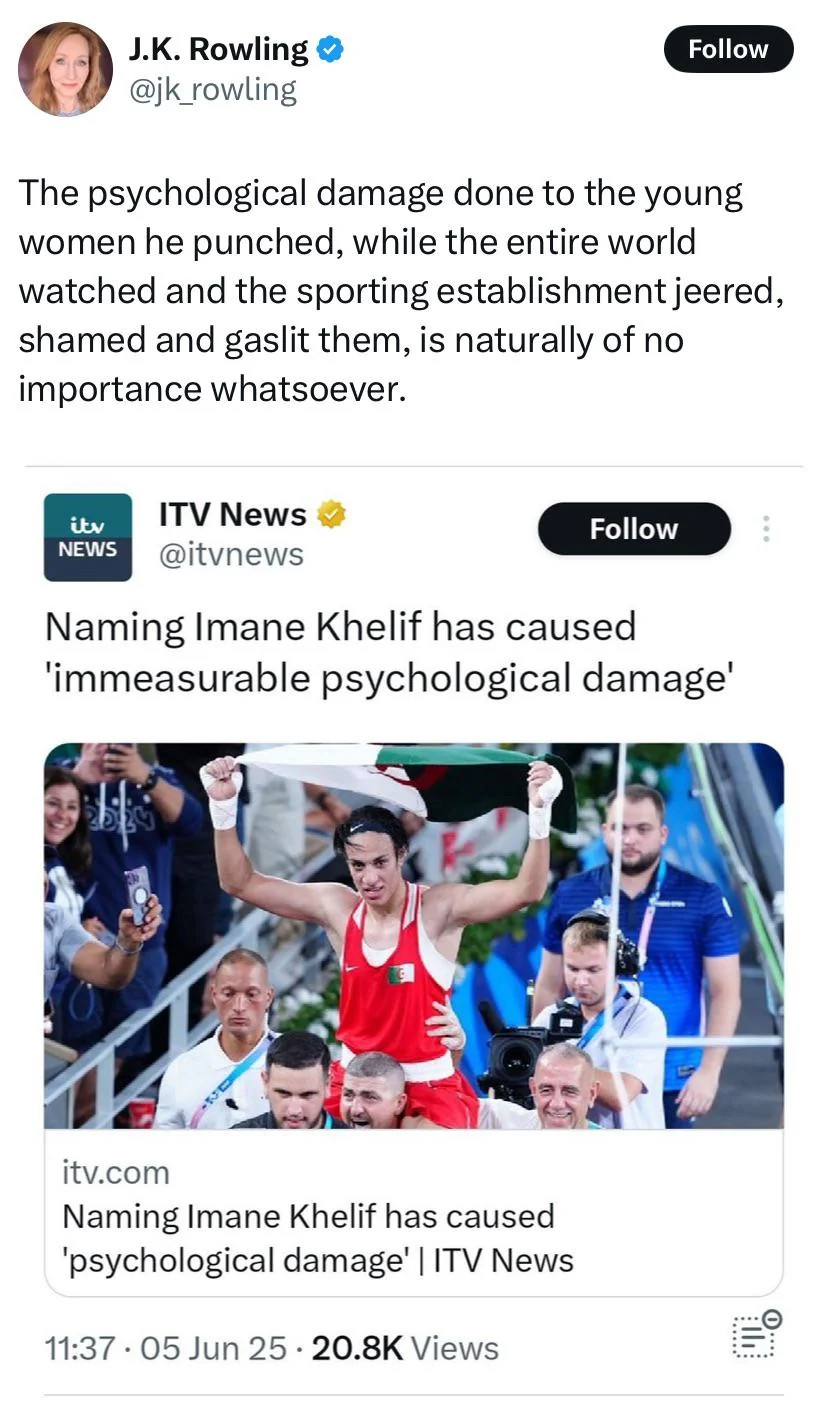Click the J.K. Rowling display name

[219, 49]
